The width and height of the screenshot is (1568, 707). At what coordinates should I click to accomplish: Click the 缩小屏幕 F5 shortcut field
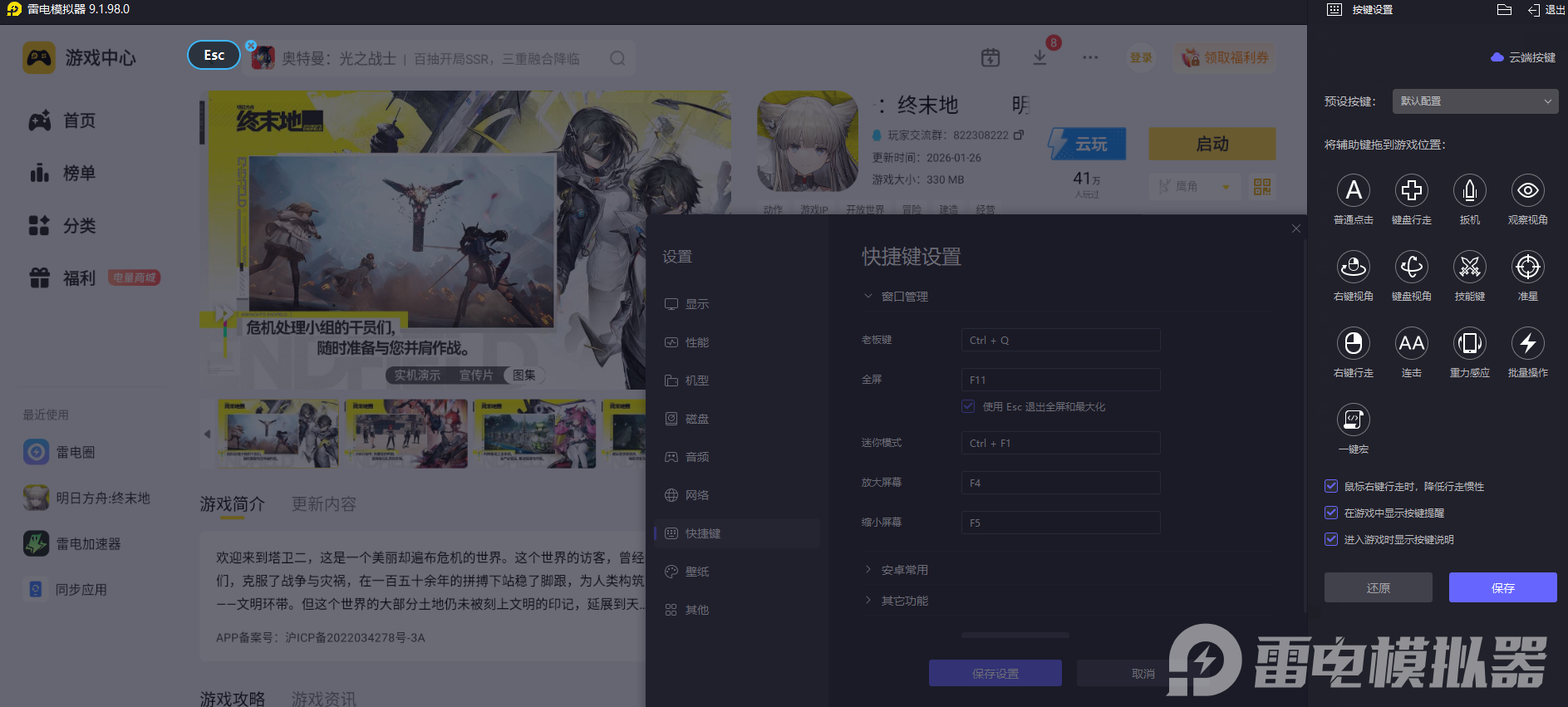(x=1060, y=523)
